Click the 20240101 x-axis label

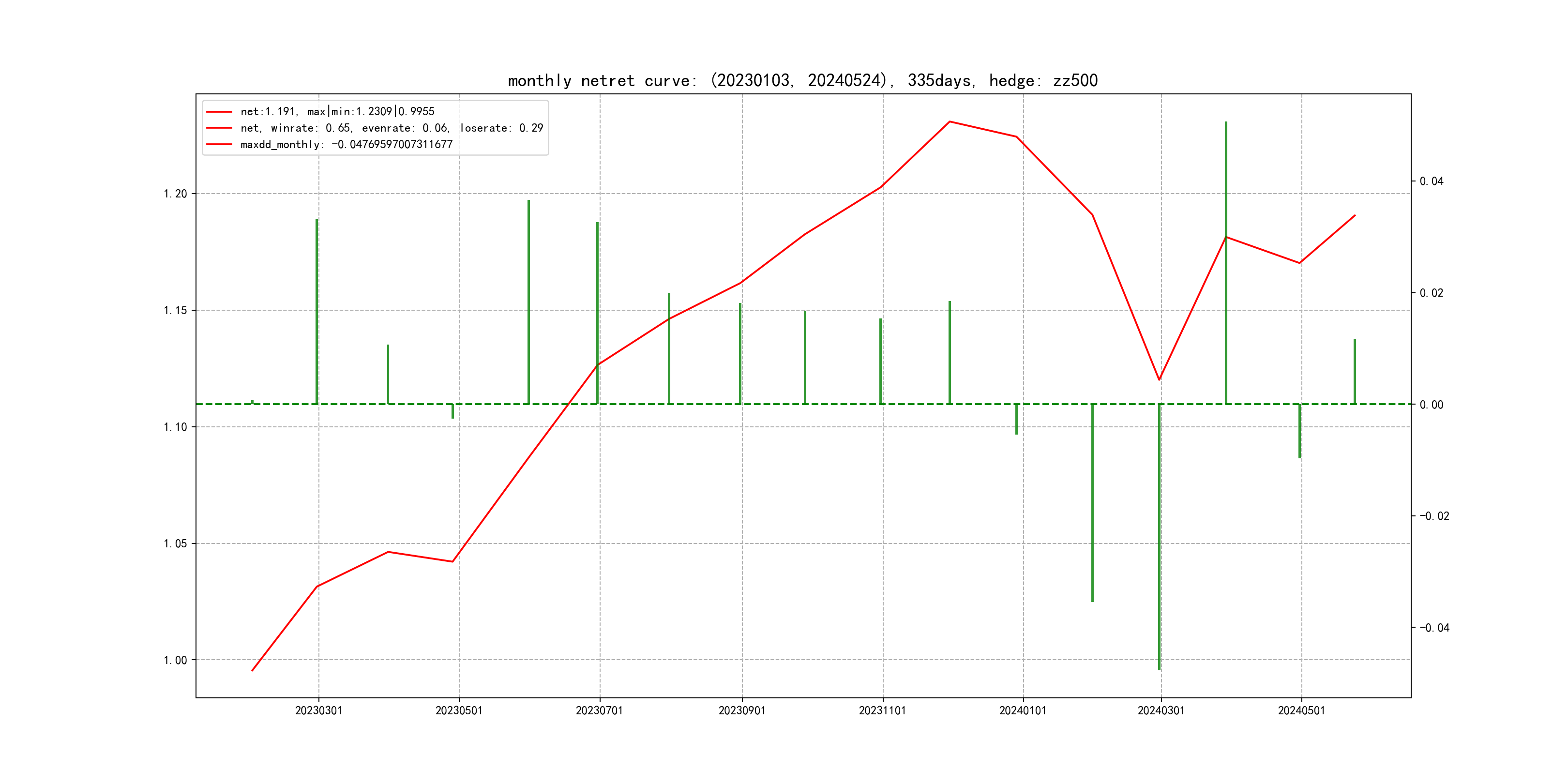coord(1023,710)
